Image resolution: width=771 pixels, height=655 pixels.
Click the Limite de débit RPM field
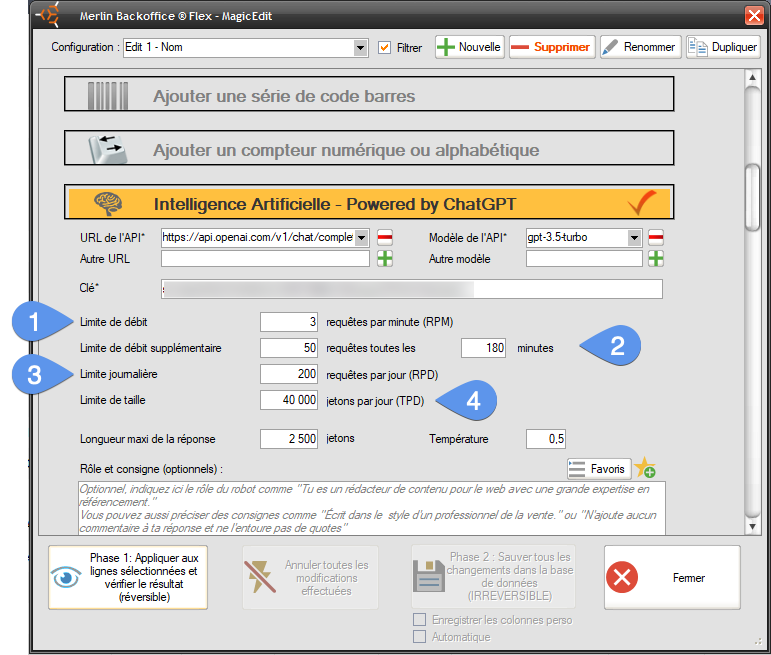click(289, 322)
